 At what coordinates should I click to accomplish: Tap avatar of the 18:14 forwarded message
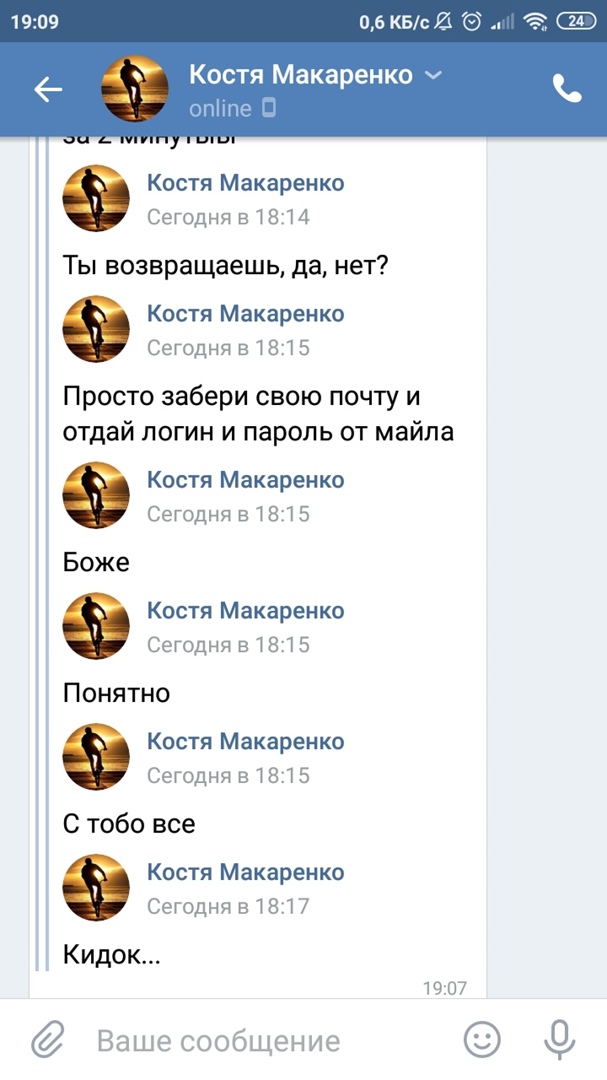pyautogui.click(x=96, y=199)
